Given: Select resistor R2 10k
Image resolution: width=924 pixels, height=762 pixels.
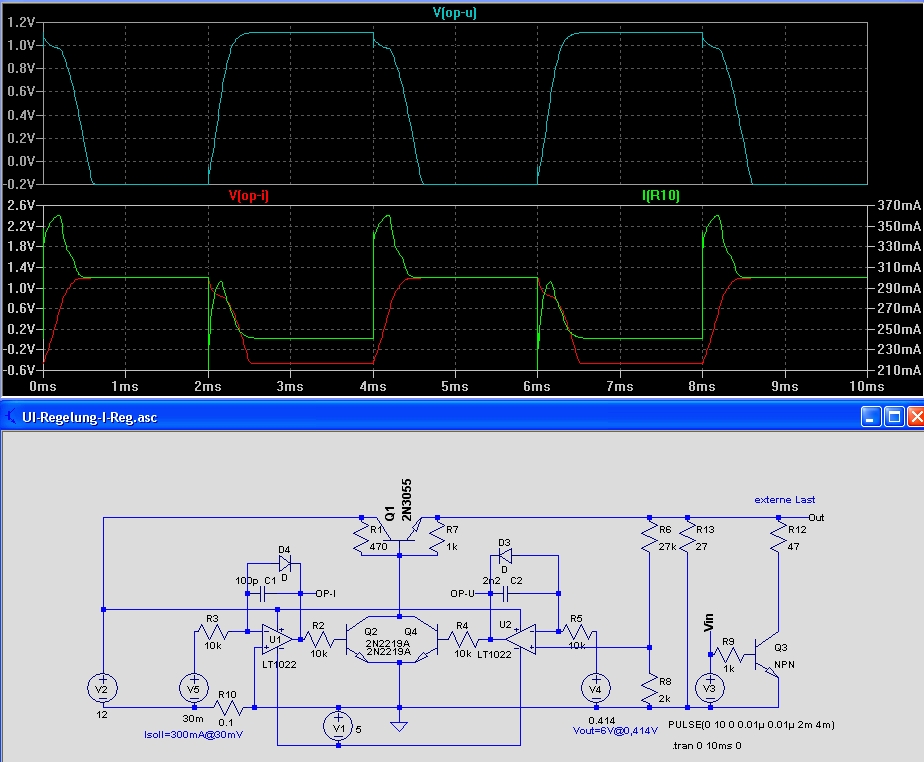Looking at the screenshot, I should (319, 639).
